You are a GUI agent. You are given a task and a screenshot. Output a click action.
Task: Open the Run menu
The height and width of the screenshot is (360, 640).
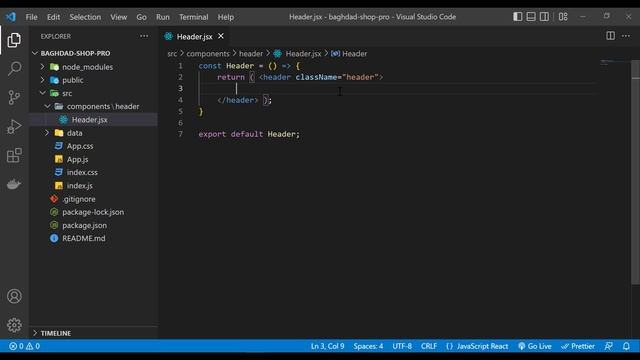coord(162,17)
